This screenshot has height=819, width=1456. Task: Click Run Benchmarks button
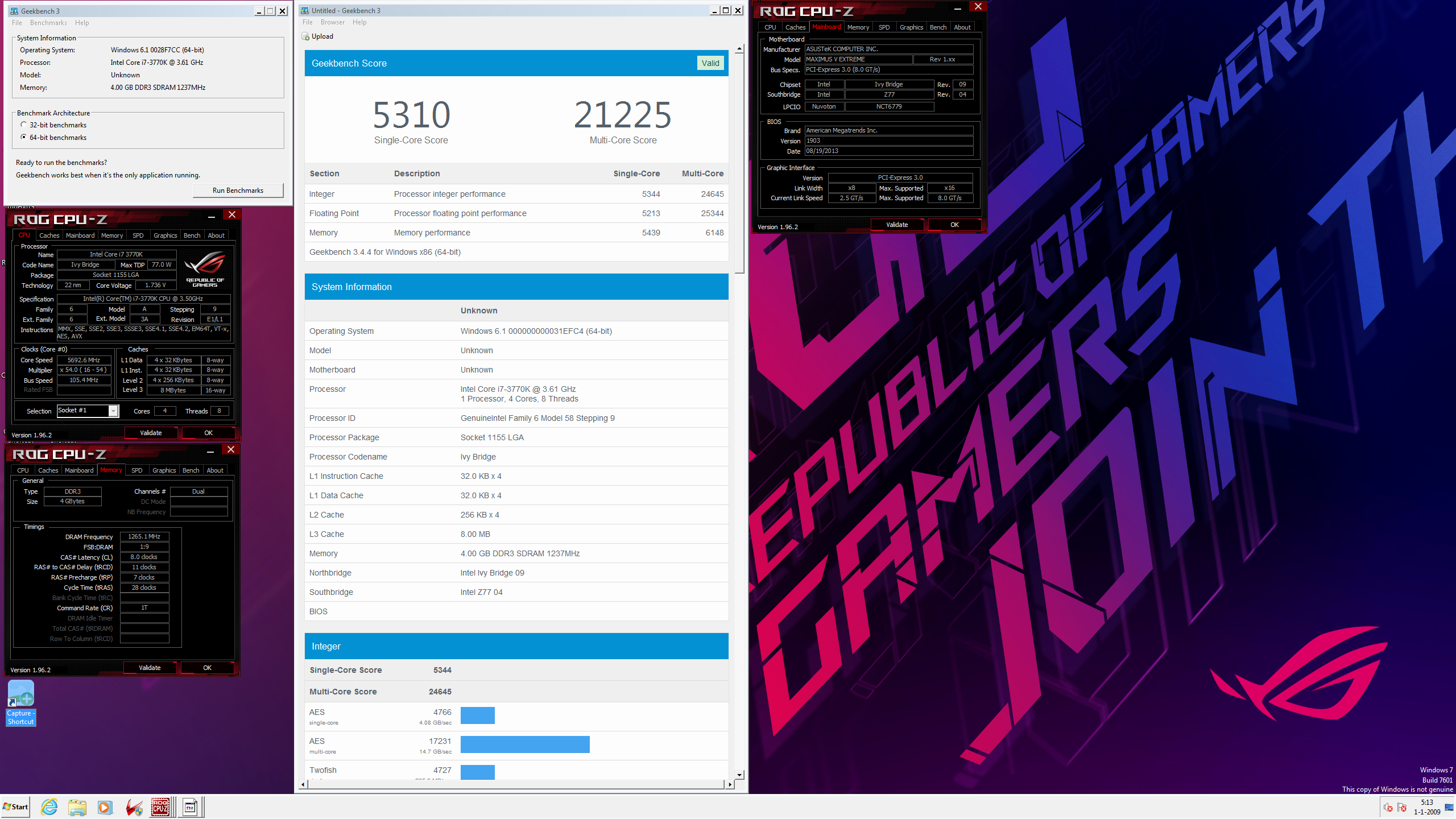click(x=238, y=191)
